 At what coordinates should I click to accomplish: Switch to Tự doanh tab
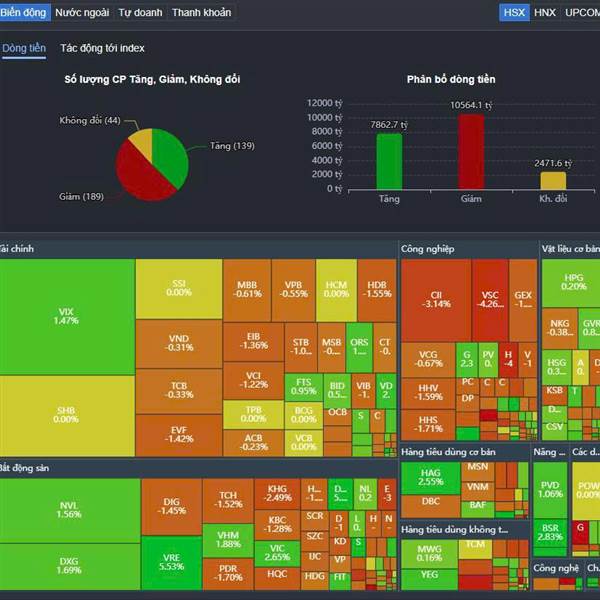pyautogui.click(x=140, y=13)
